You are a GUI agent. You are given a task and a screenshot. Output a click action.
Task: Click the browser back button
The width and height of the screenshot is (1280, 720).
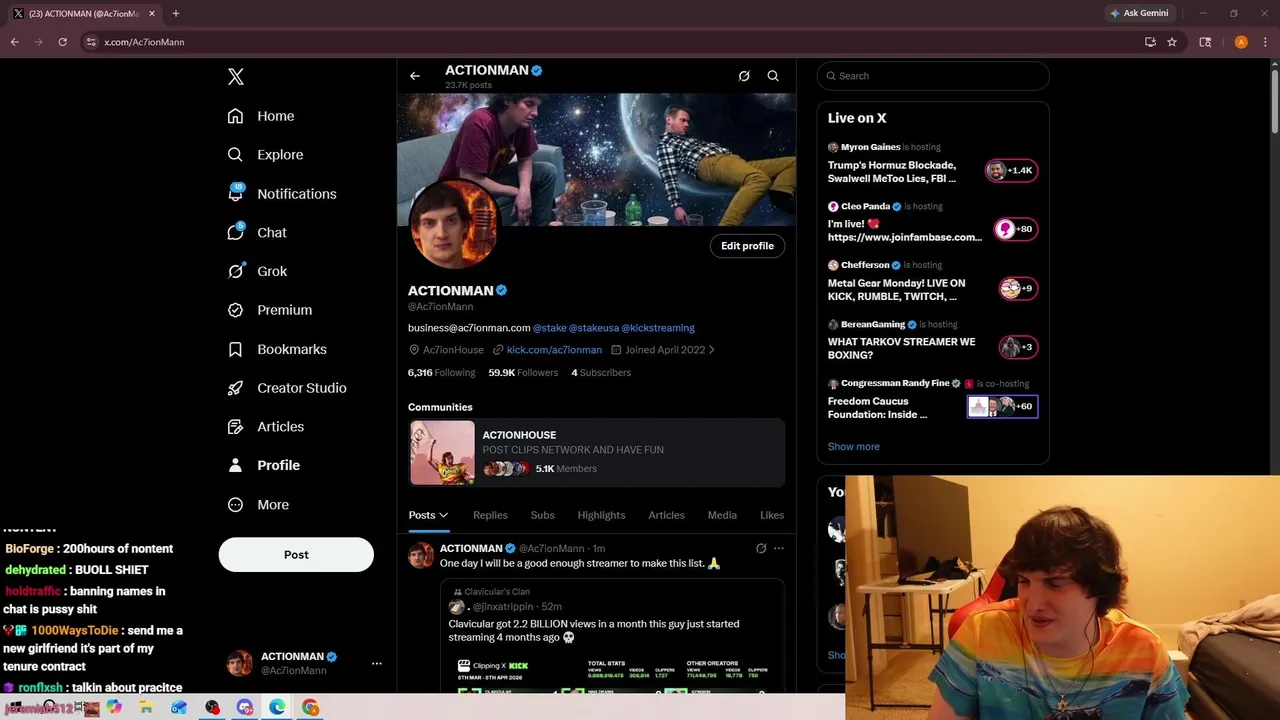(14, 42)
